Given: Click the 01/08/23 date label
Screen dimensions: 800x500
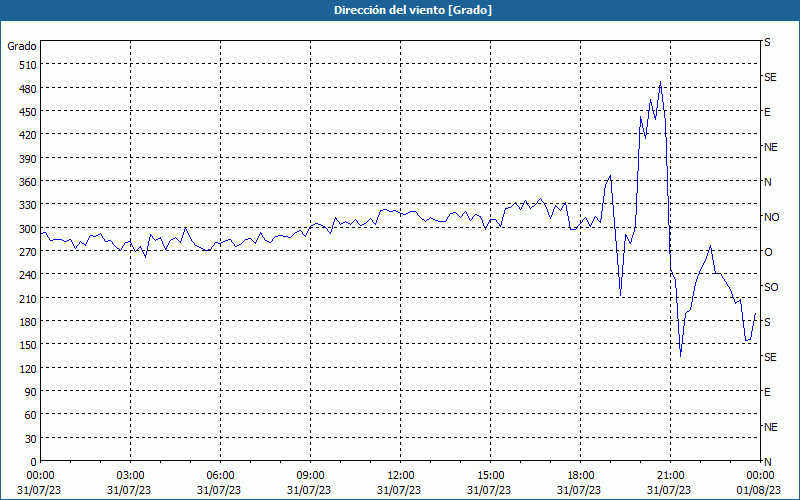Looking at the screenshot, I should pos(760,490).
